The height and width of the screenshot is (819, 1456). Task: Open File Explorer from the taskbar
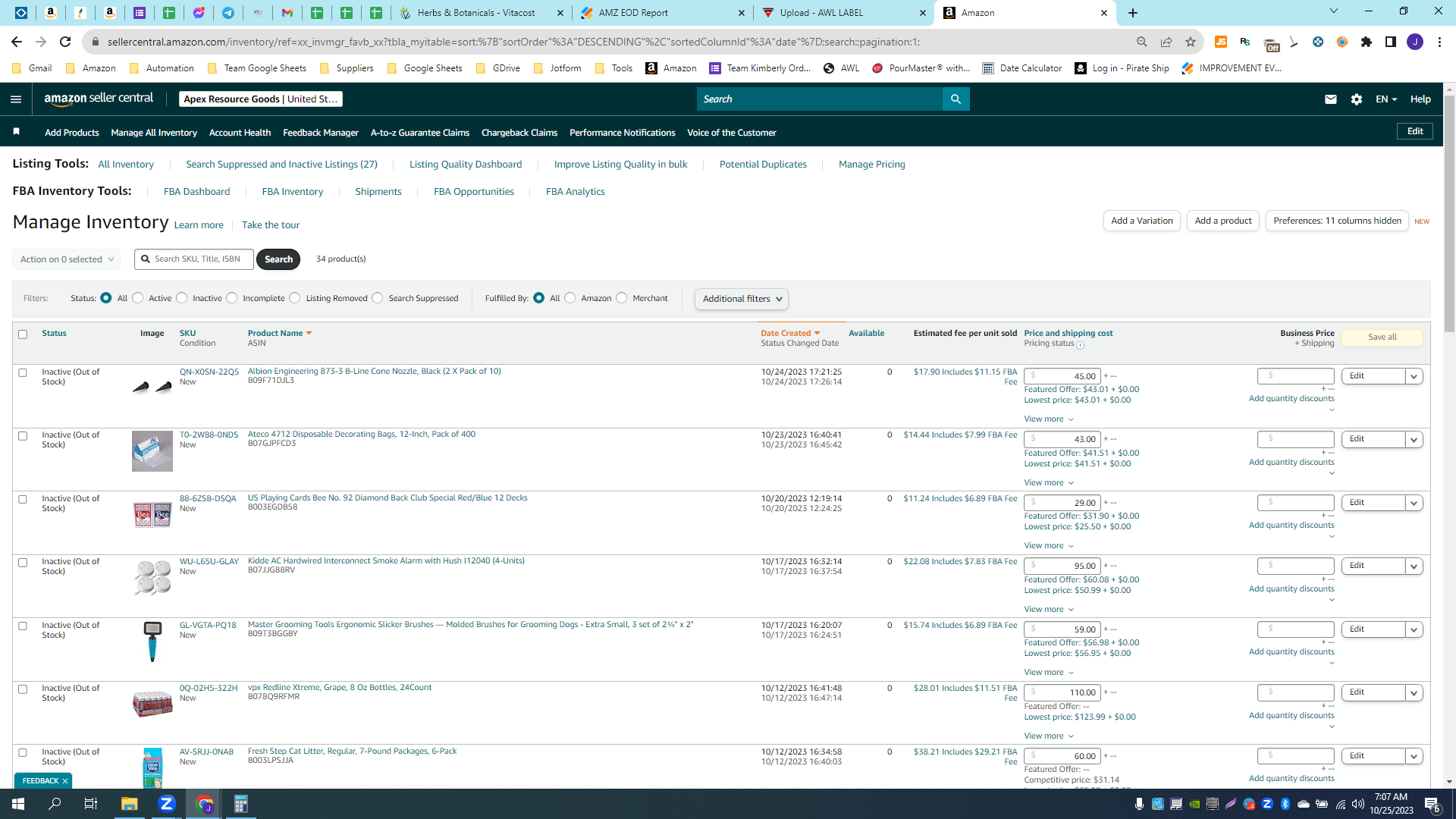(130, 804)
